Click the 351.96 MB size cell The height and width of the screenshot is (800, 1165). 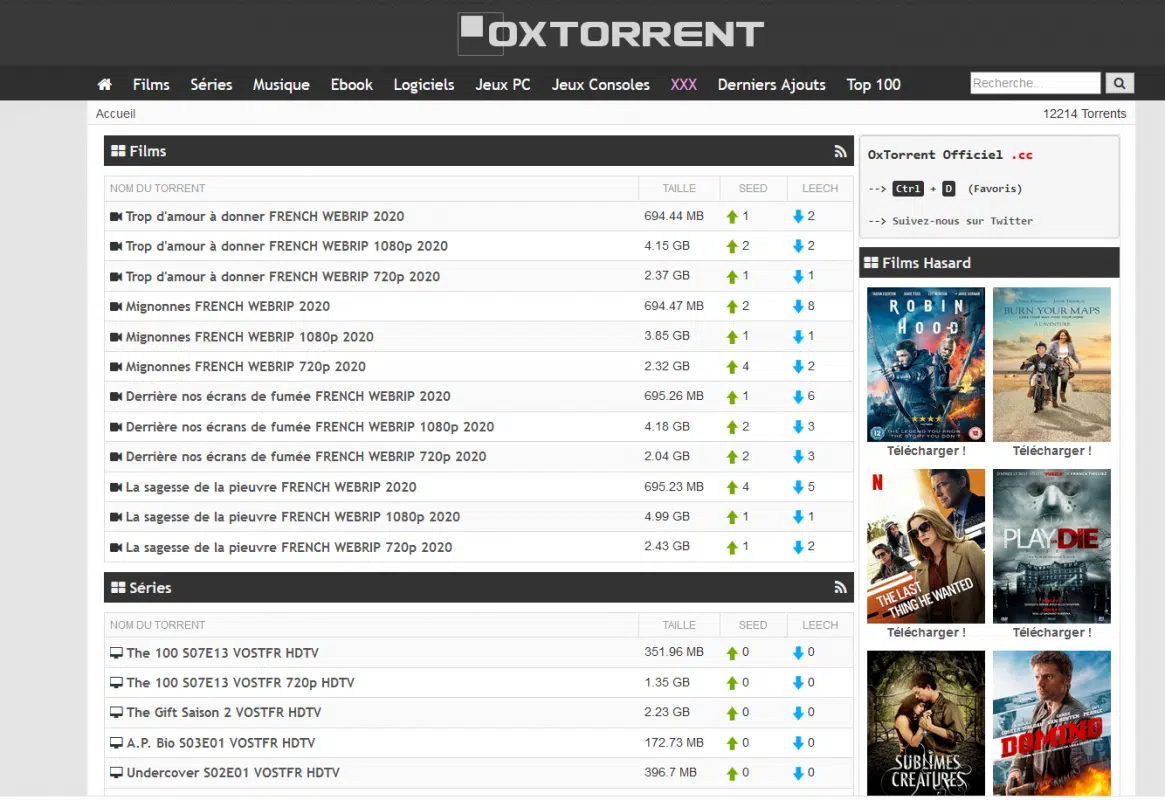point(674,651)
